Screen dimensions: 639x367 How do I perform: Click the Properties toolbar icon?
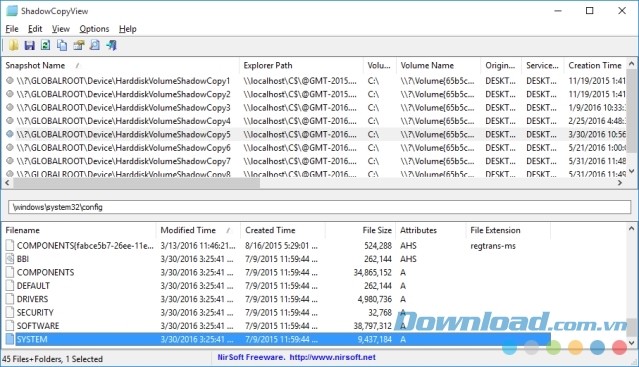[x=79, y=45]
